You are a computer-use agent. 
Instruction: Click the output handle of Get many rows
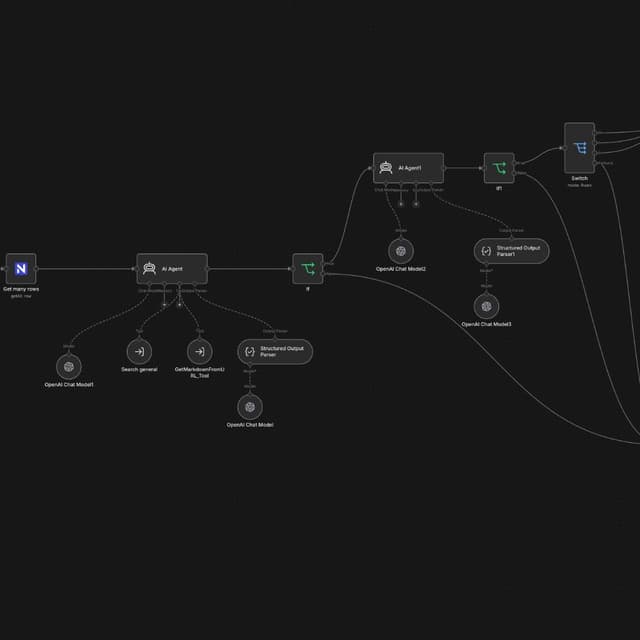[x=36, y=269]
